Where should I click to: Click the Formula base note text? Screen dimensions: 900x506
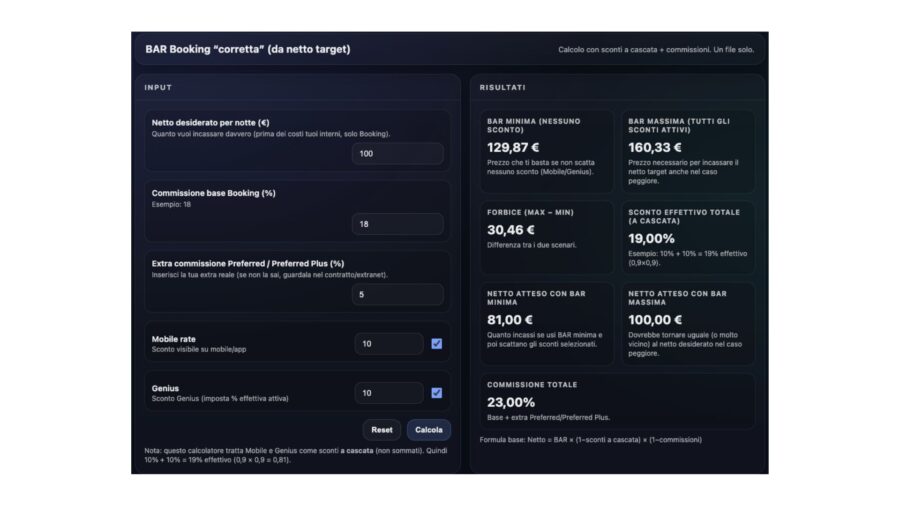tap(590, 439)
